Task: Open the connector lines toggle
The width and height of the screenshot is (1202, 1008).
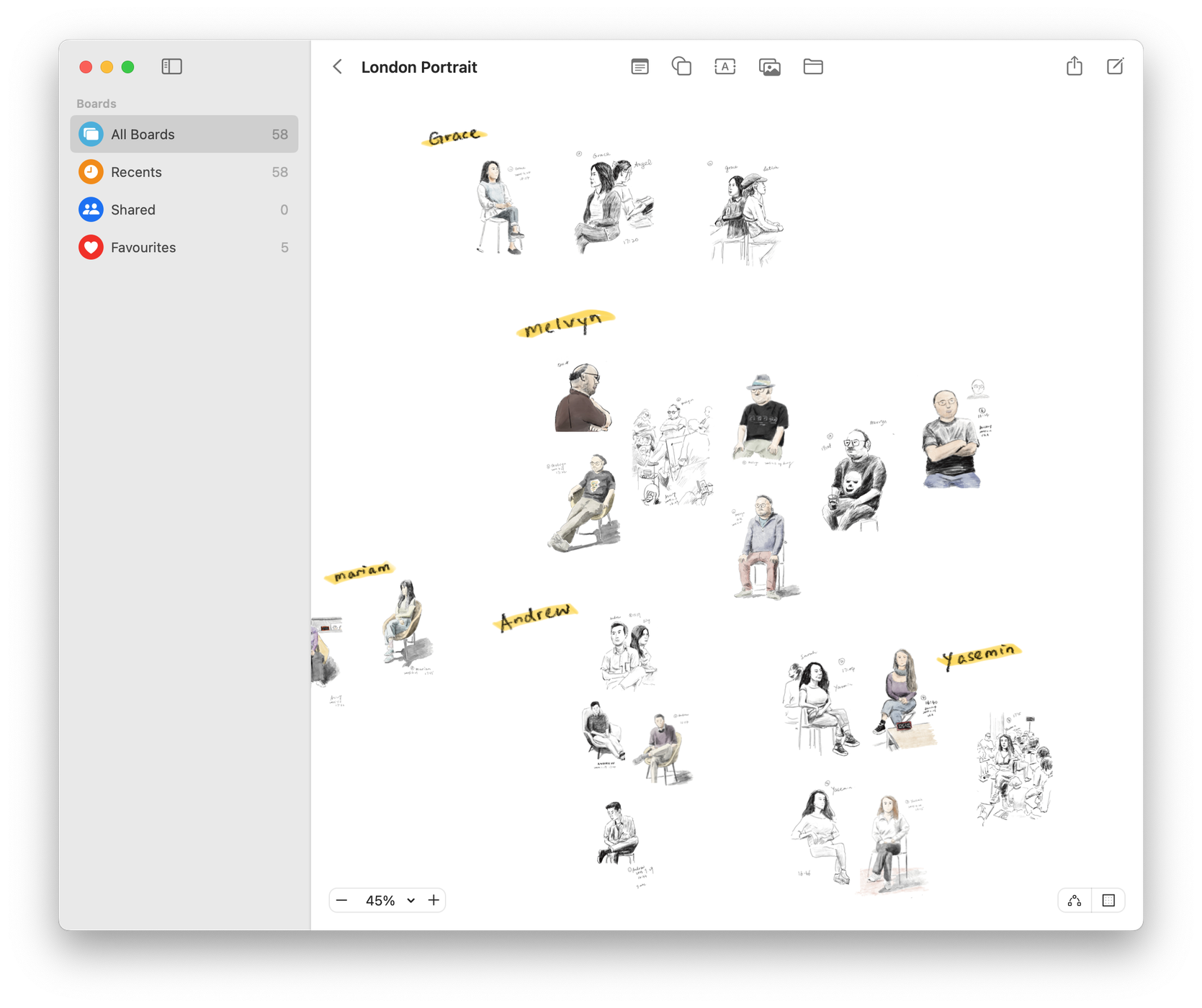Action: pyautogui.click(x=1075, y=901)
